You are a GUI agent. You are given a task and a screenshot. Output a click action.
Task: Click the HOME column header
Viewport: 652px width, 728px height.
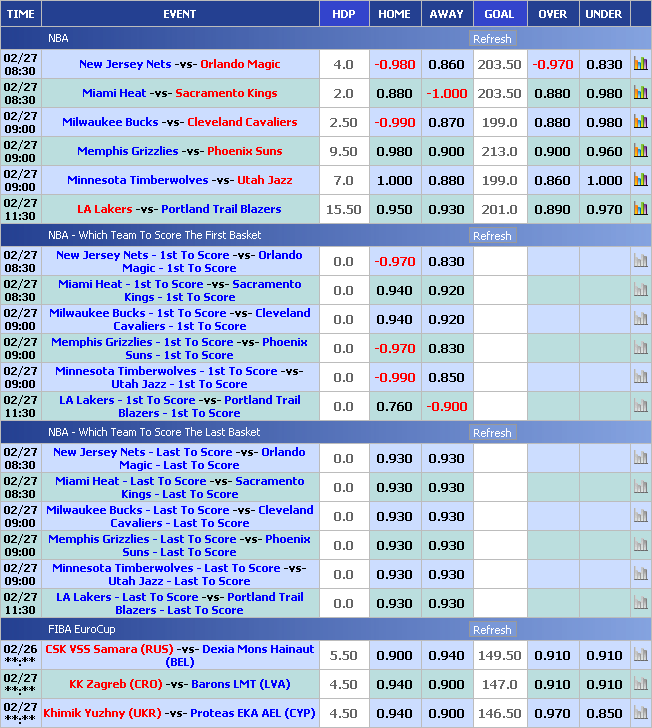[x=394, y=14]
